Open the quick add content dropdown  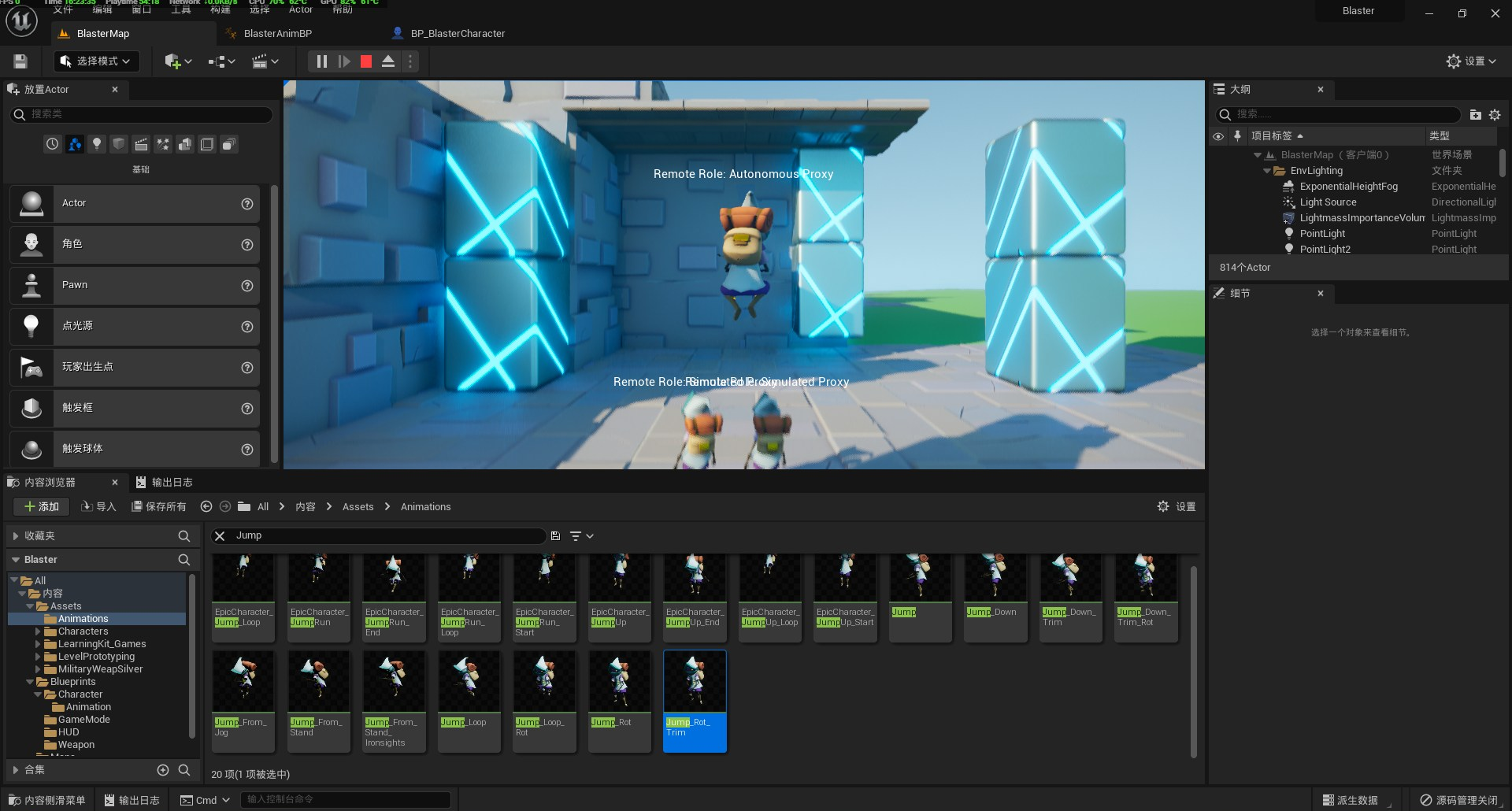click(178, 61)
